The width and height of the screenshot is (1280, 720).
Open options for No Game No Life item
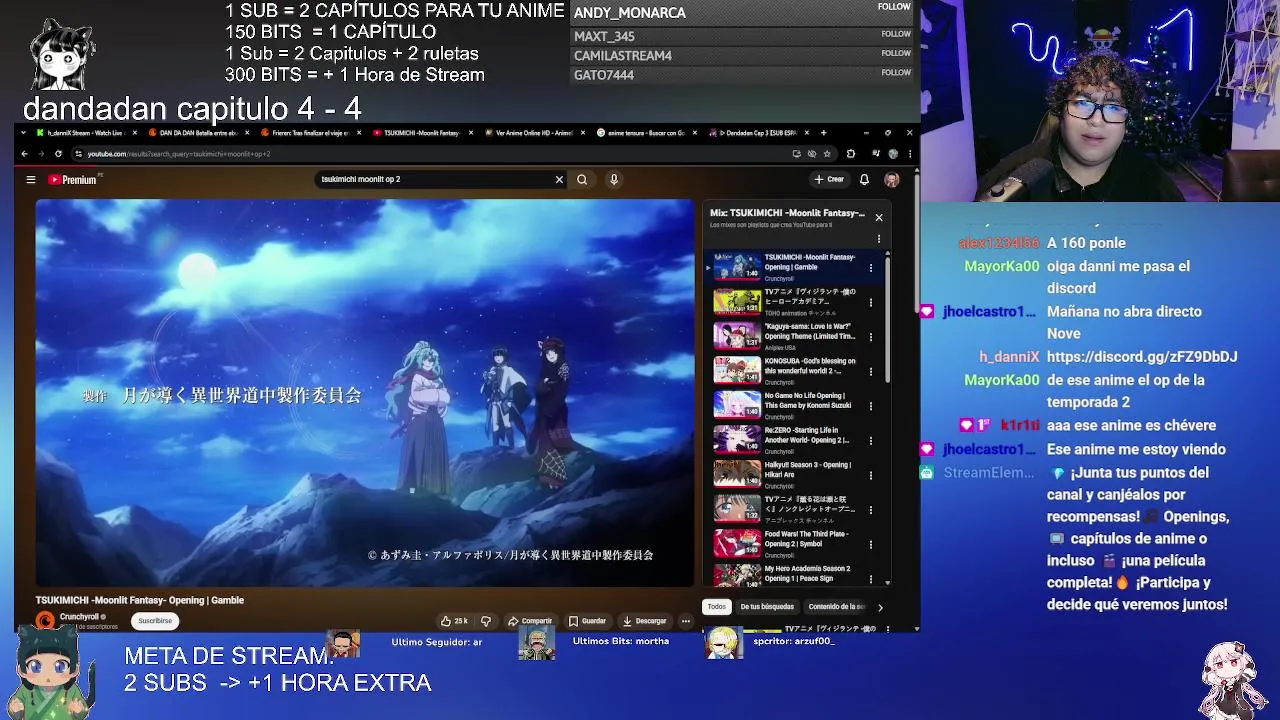click(870, 406)
